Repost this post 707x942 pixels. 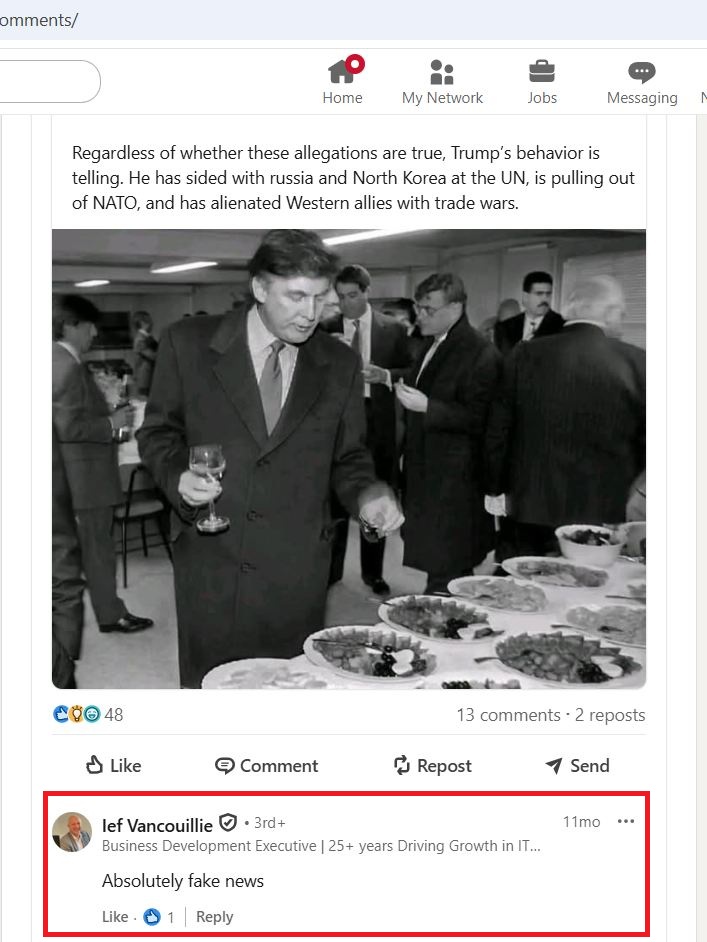tap(432, 765)
